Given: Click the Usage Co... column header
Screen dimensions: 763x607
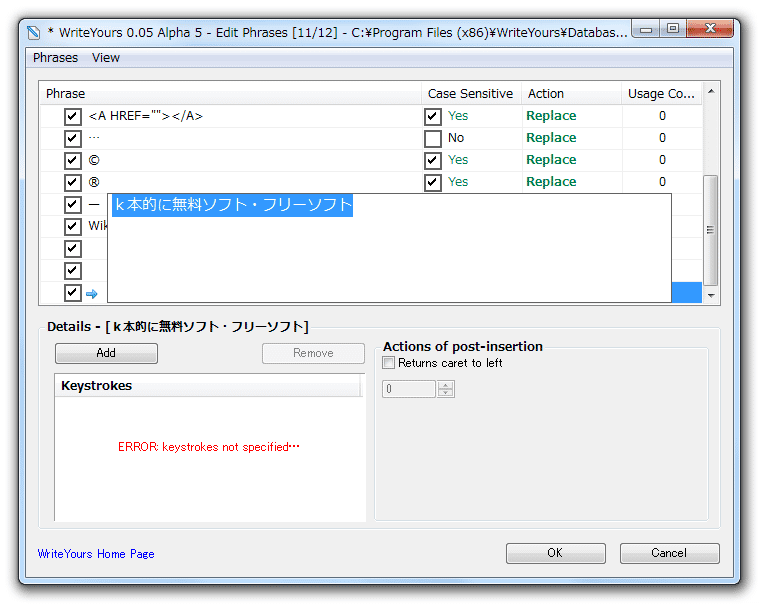Looking at the screenshot, I should 661,93.
